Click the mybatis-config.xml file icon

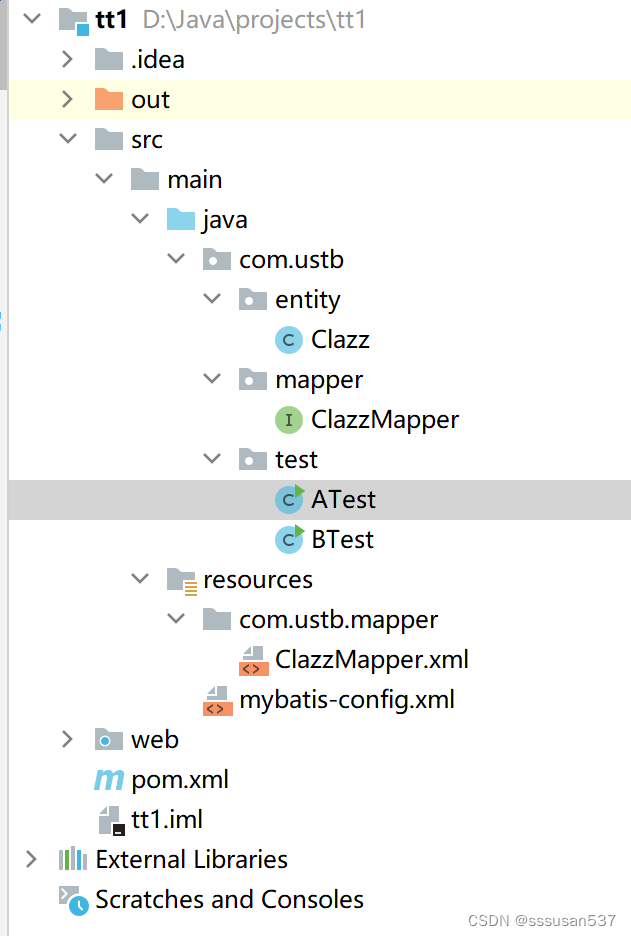click(x=217, y=700)
